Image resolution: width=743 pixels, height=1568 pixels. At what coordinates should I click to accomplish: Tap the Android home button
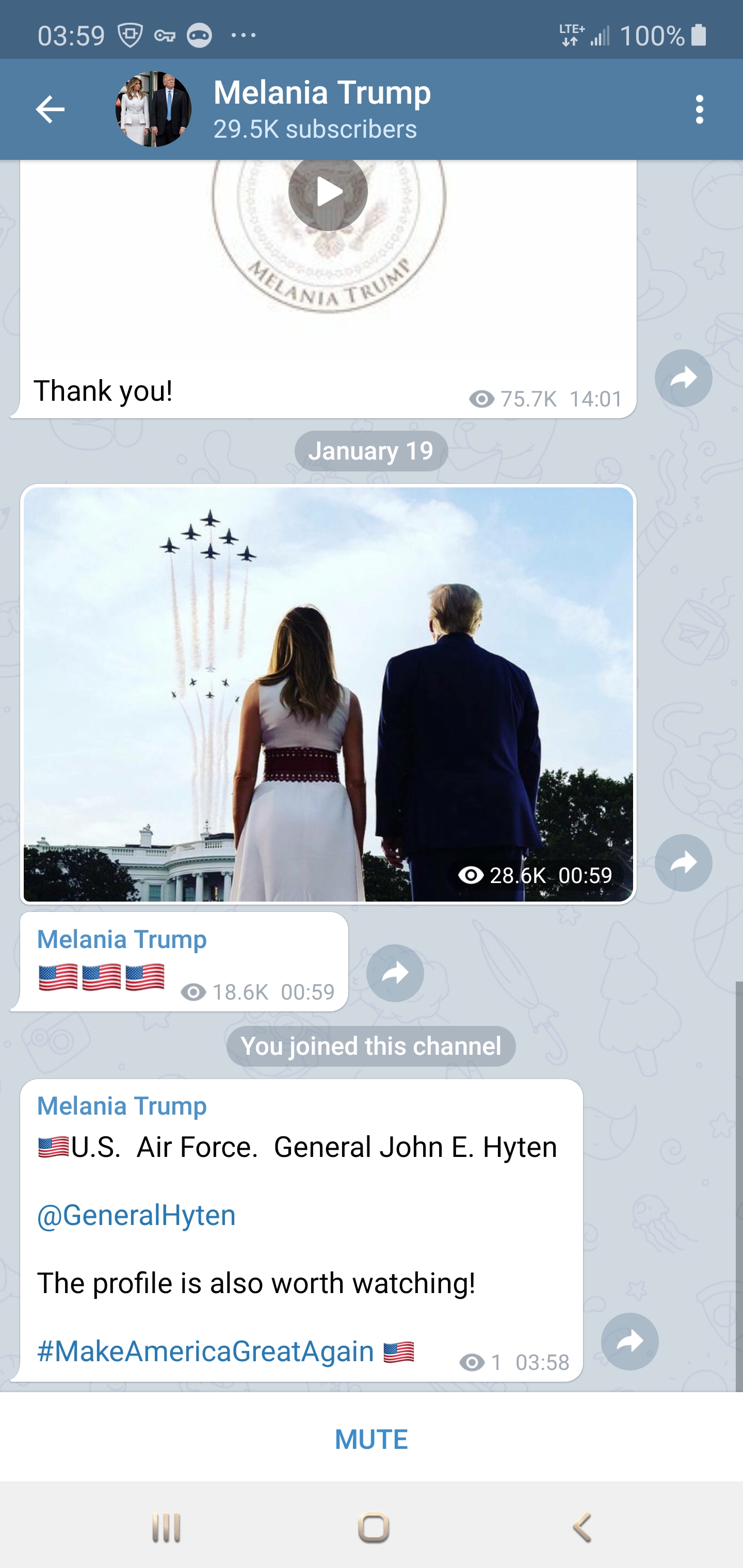coord(374,1528)
